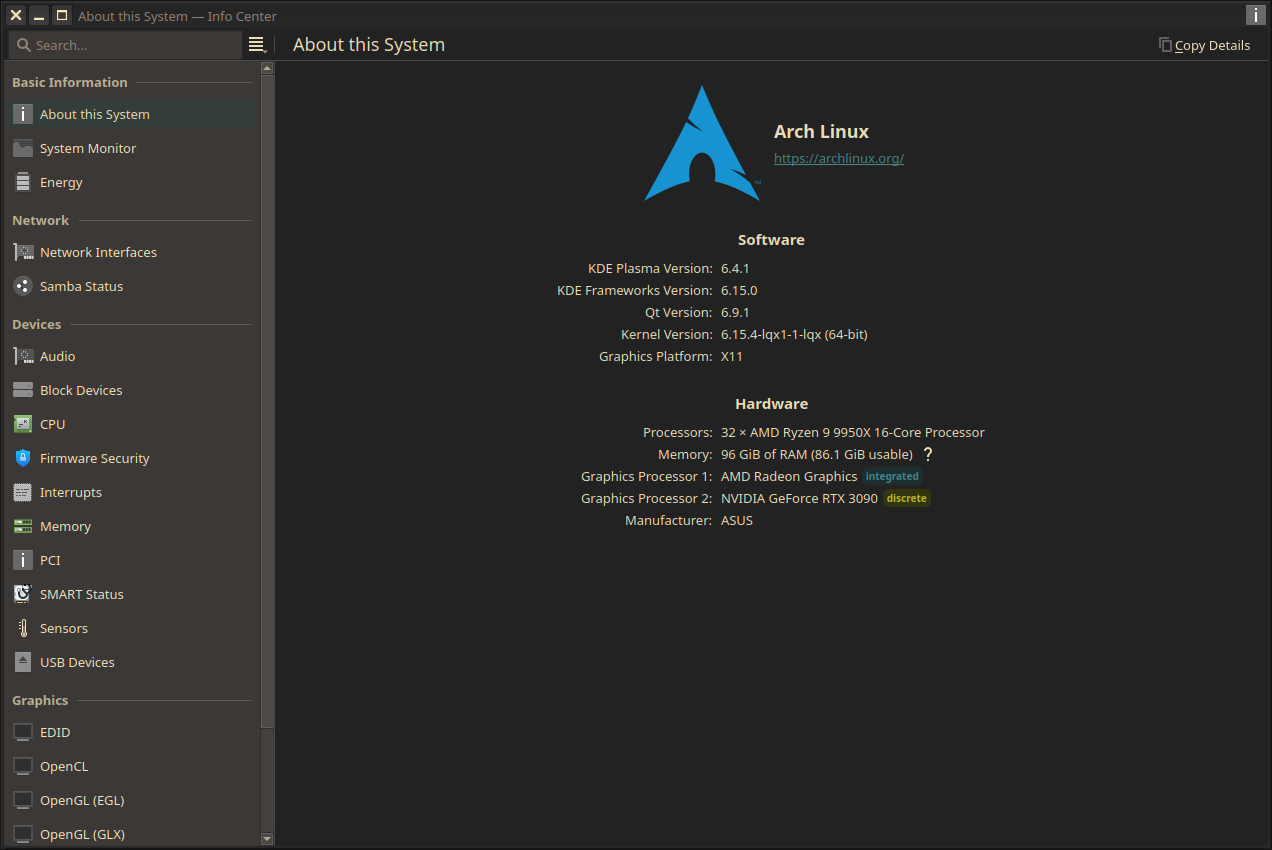
Task: Click the Hardware section heading
Action: 771,404
